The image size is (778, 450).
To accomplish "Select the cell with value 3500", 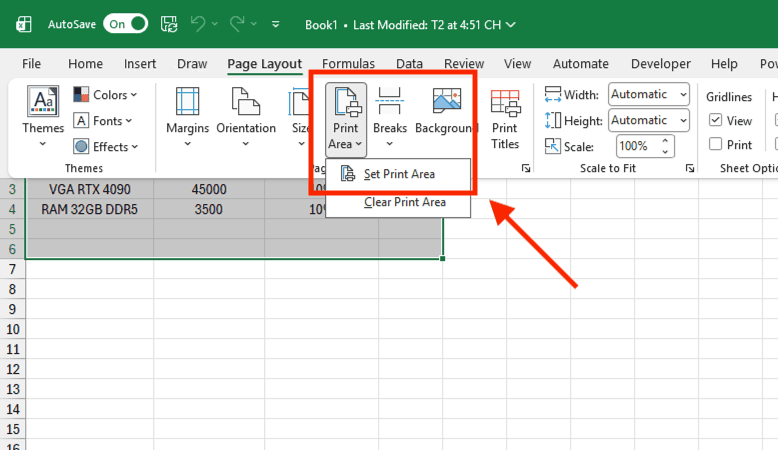I will tap(209, 209).
